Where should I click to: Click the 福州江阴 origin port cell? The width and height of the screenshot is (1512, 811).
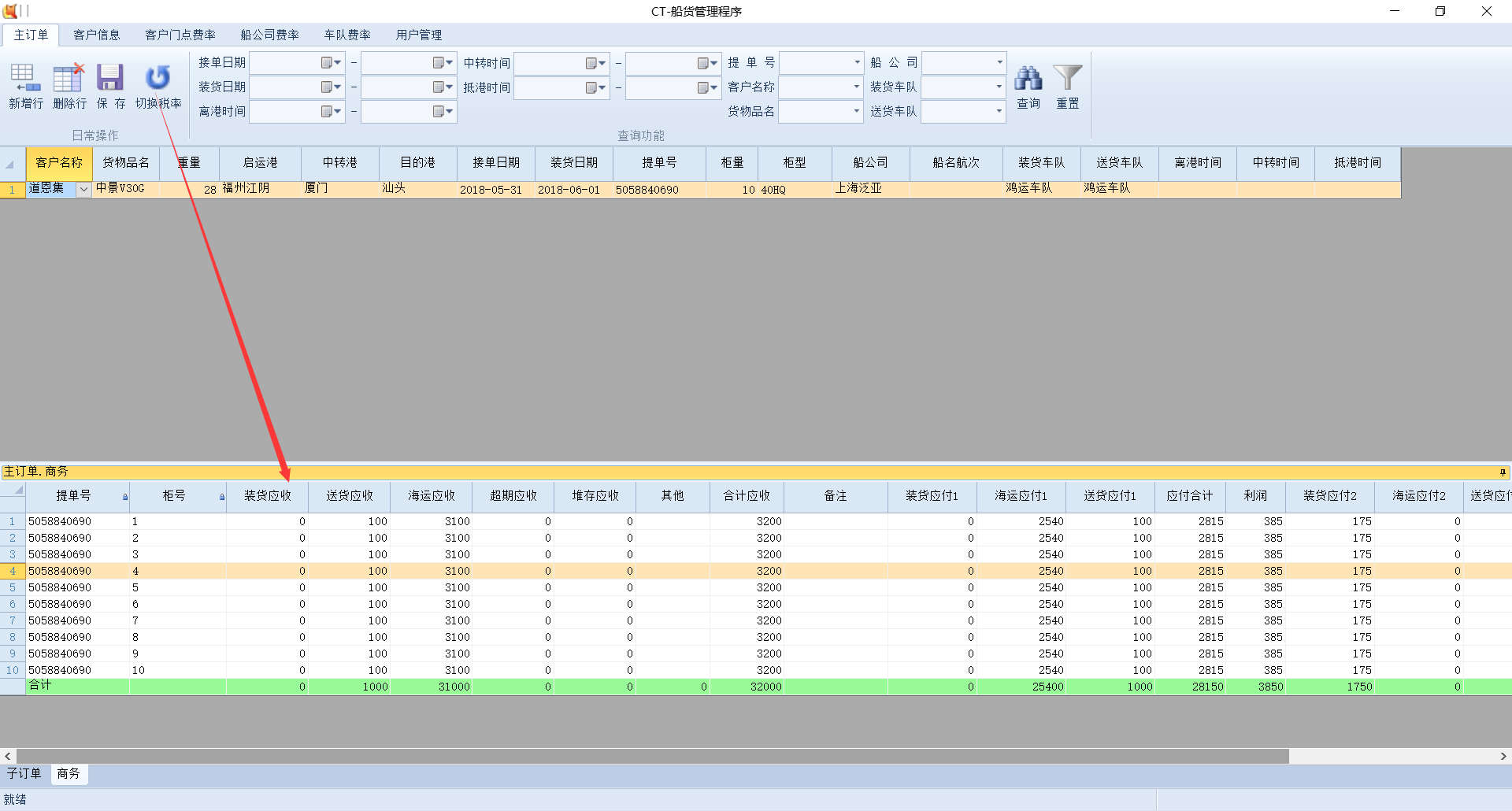(260, 190)
